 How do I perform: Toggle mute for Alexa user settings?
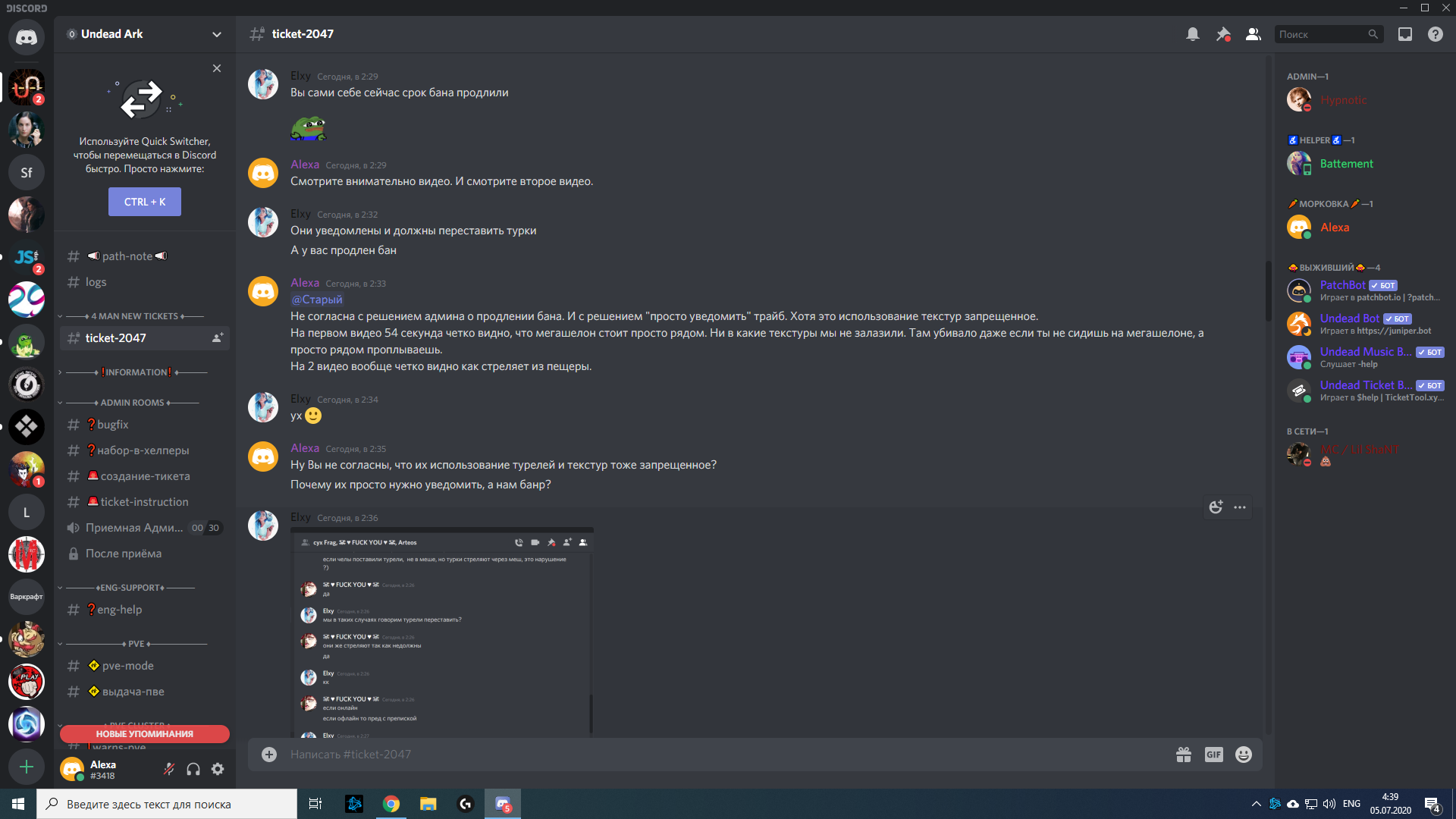click(170, 769)
